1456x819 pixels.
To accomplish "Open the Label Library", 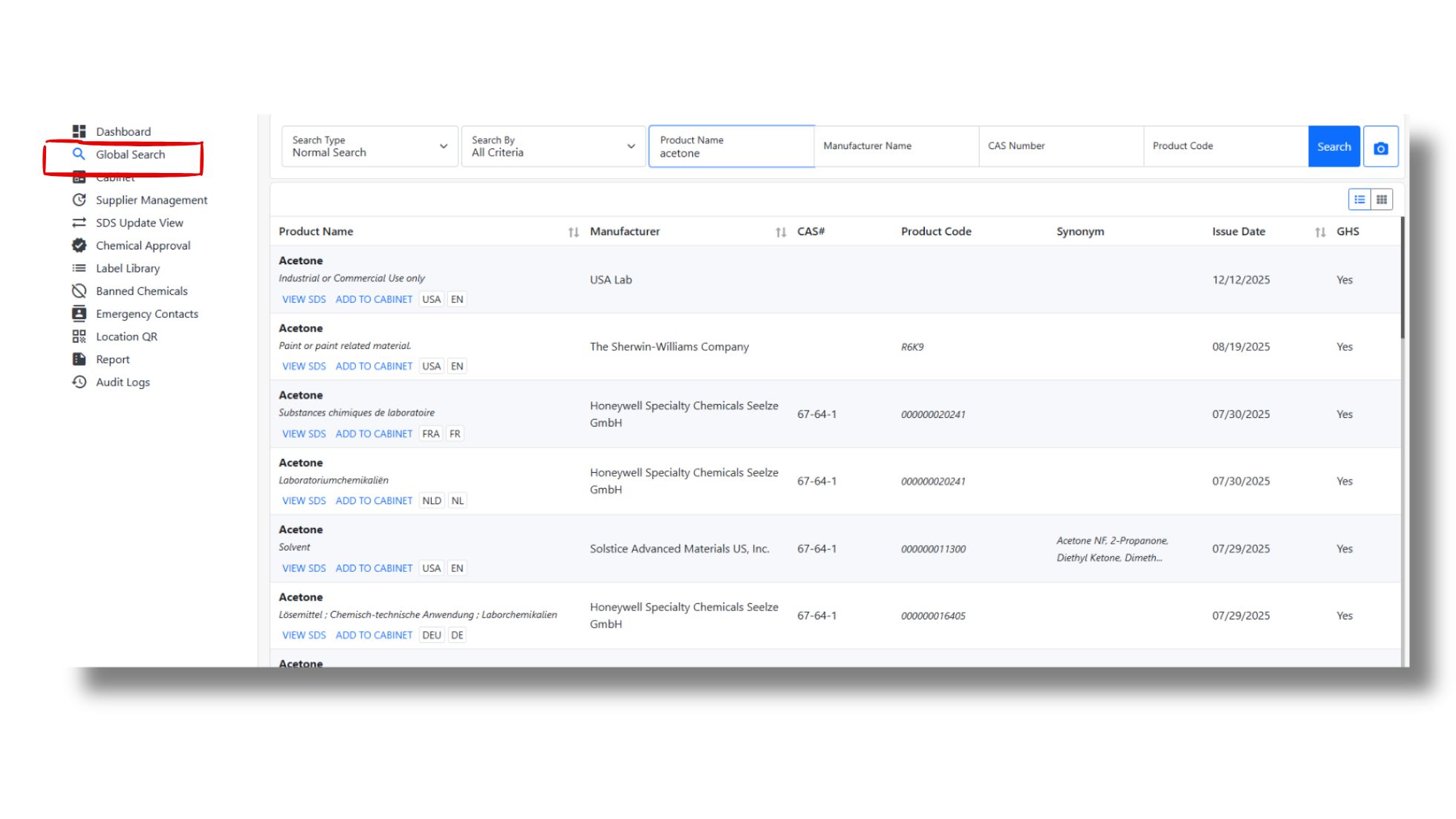I will [x=127, y=268].
